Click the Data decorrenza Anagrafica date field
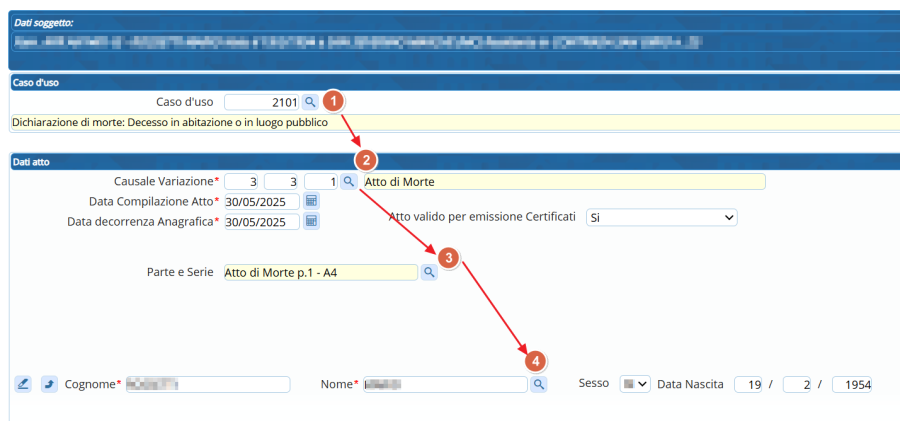 tap(261, 221)
